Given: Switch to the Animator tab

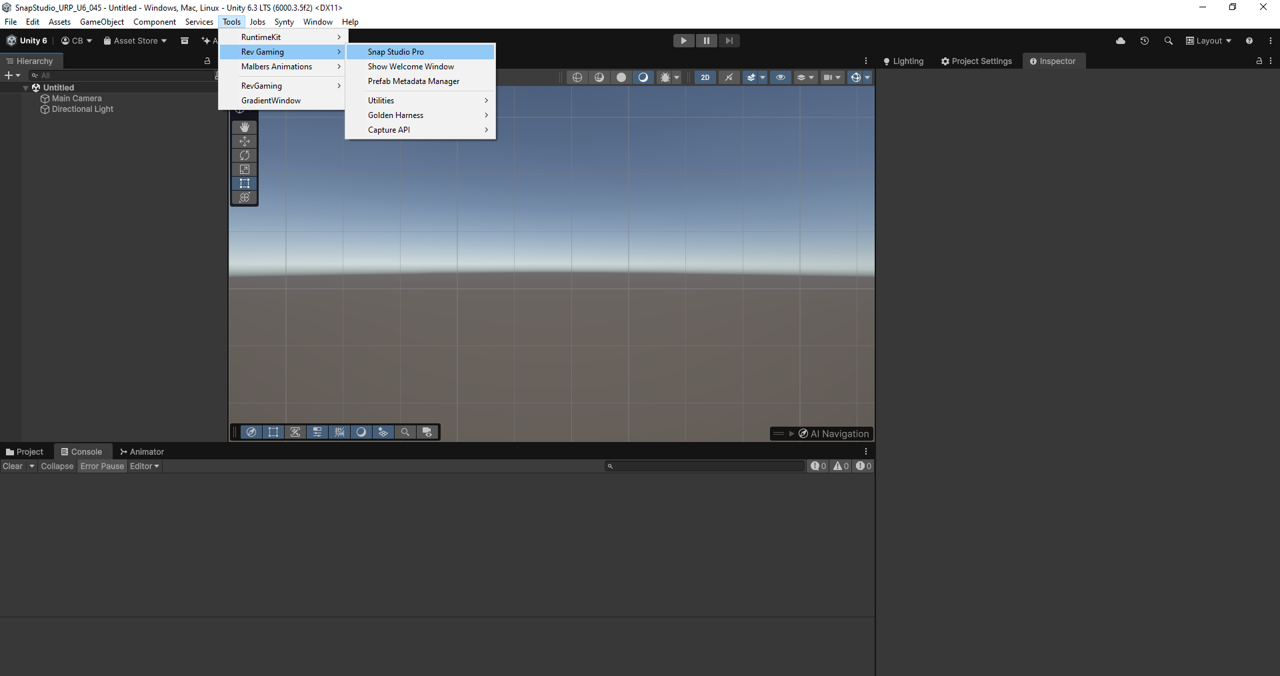Looking at the screenshot, I should pyautogui.click(x=142, y=452).
